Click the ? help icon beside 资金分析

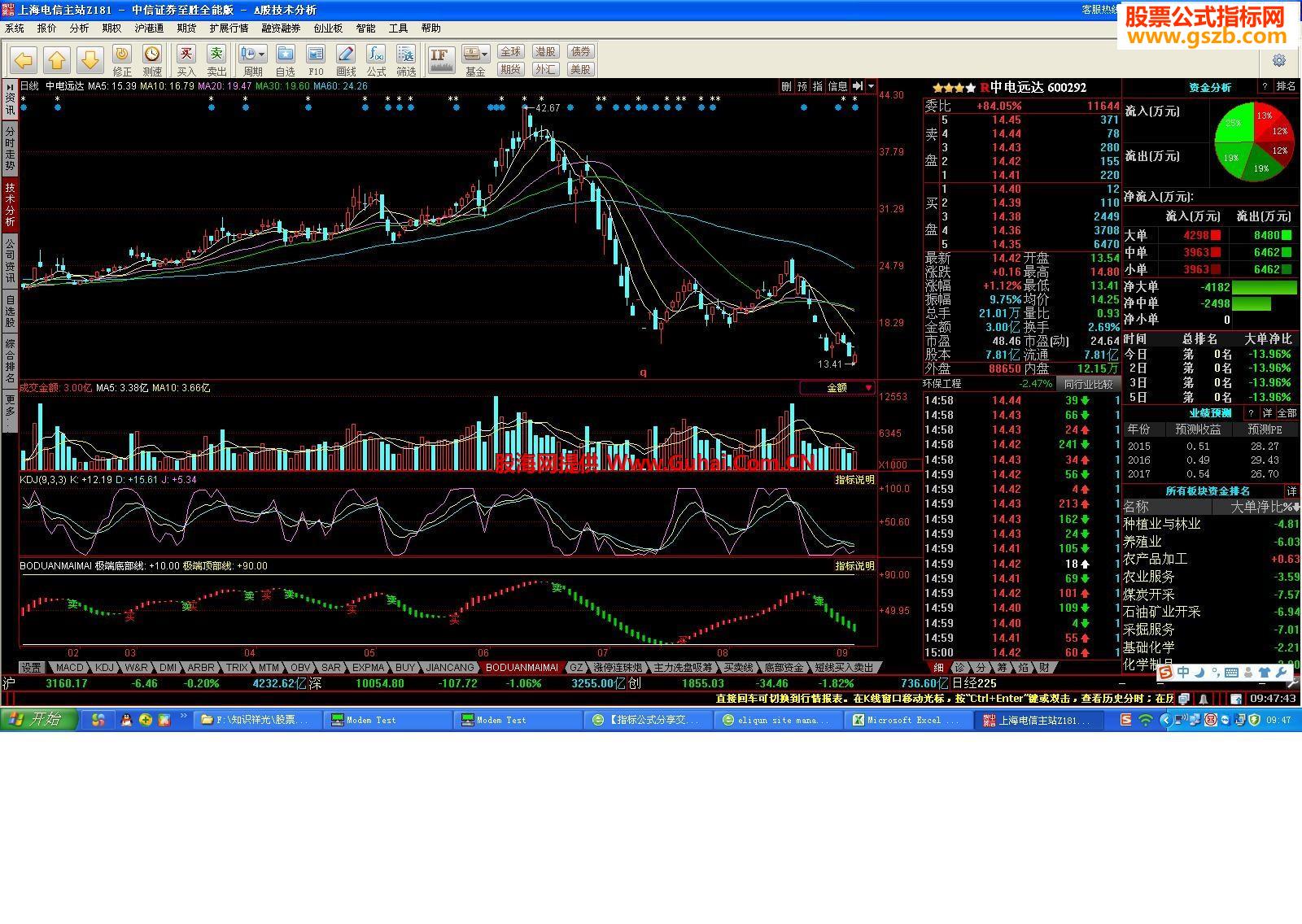1265,86
